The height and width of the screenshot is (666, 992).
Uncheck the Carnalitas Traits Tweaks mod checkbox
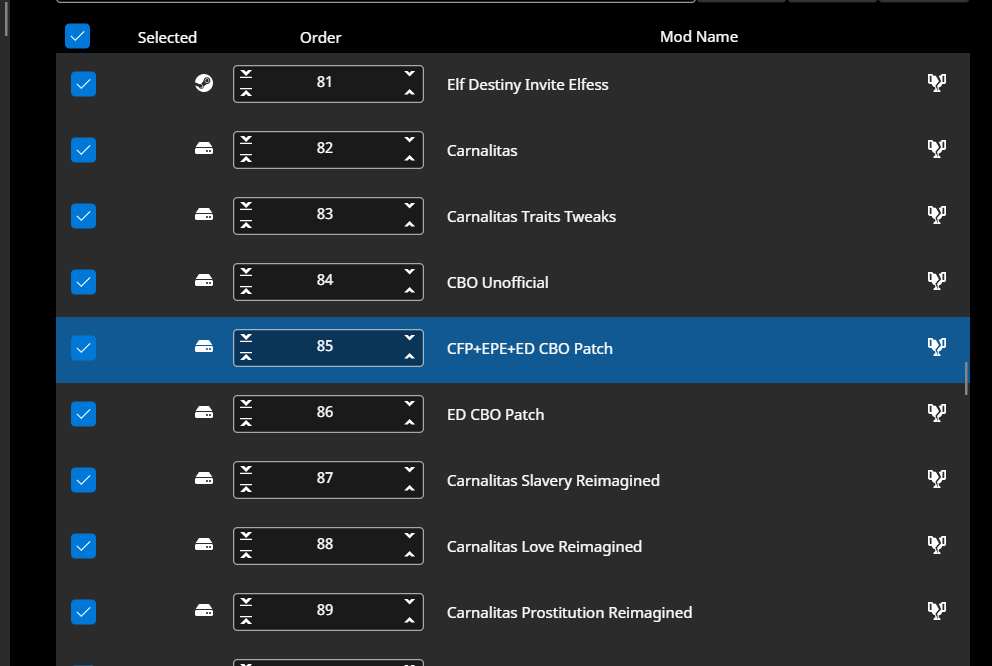coord(84,216)
